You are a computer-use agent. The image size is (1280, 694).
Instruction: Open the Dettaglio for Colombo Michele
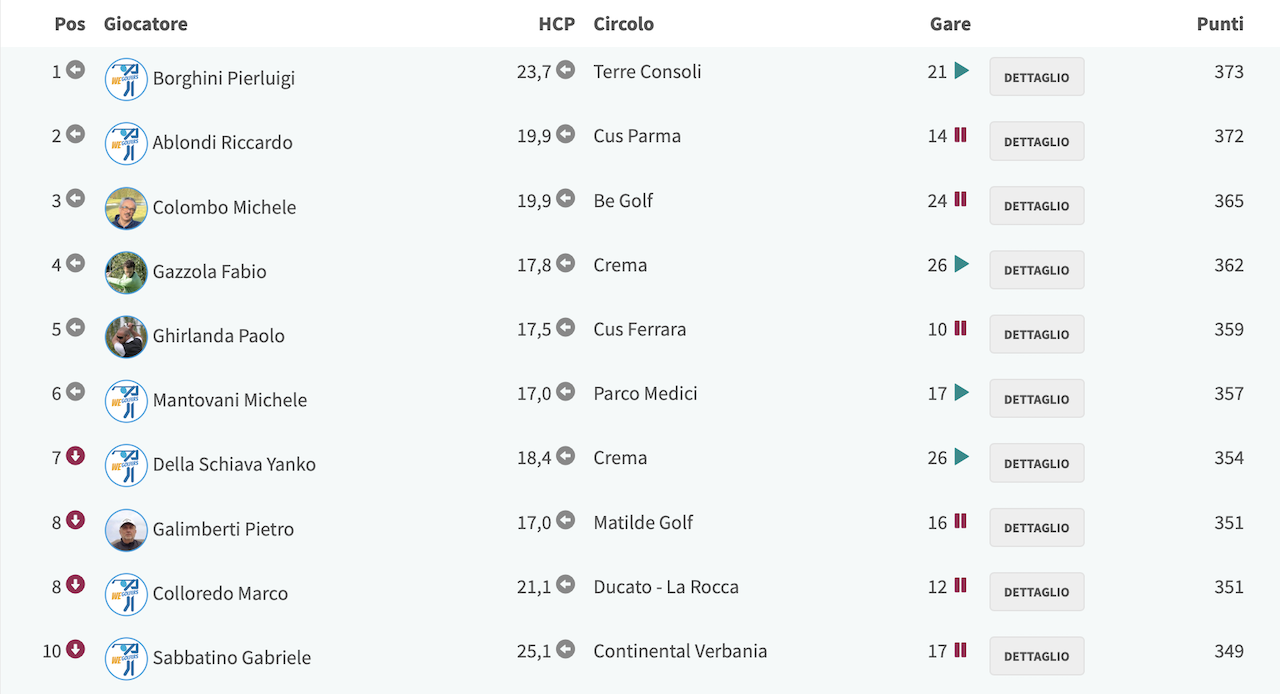[x=1037, y=206]
